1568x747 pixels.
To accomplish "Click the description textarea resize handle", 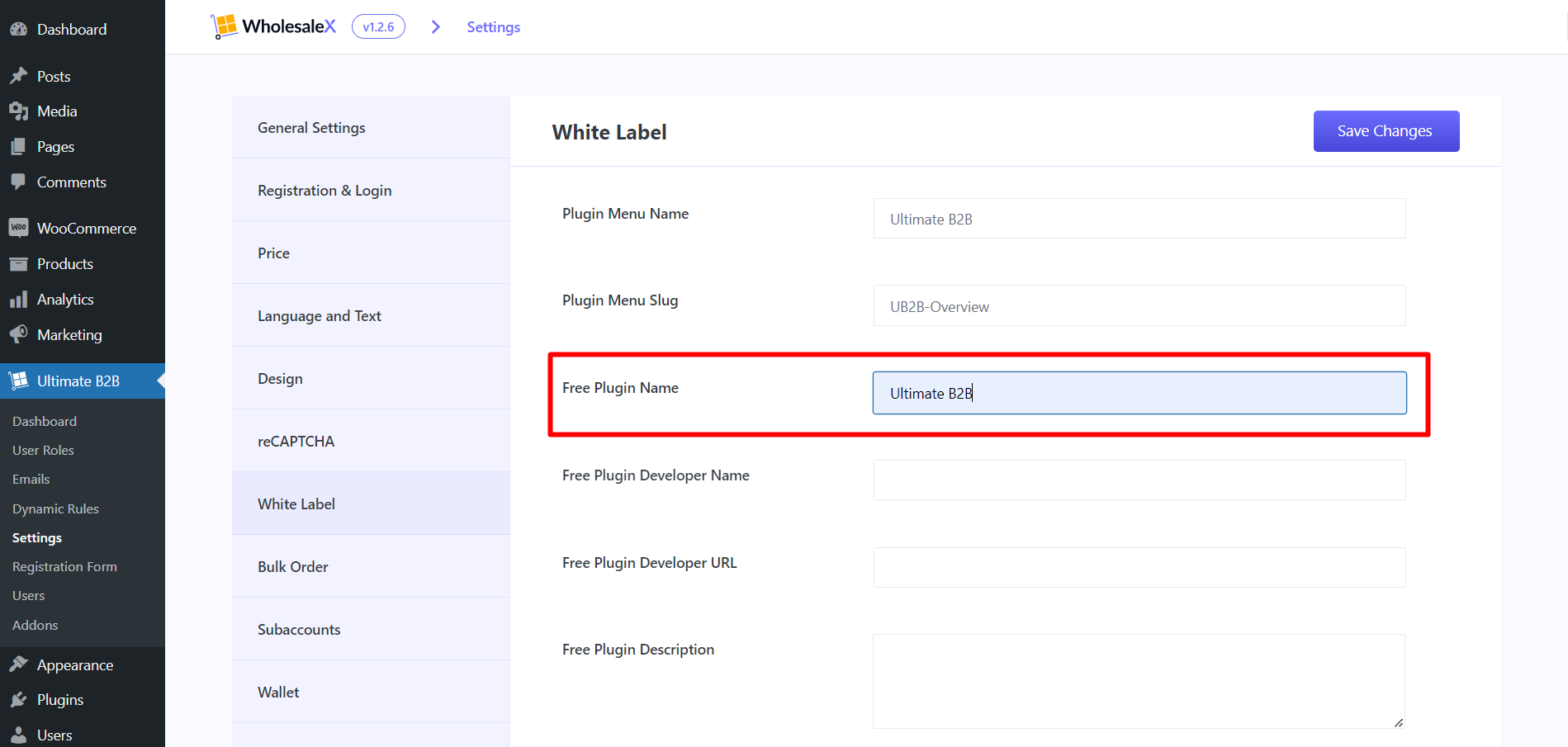I will (1399, 722).
